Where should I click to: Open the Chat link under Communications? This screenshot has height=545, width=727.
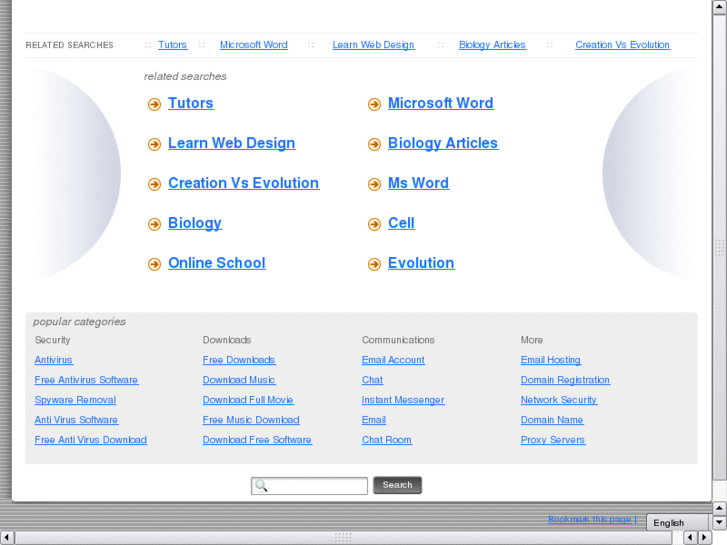(x=372, y=380)
